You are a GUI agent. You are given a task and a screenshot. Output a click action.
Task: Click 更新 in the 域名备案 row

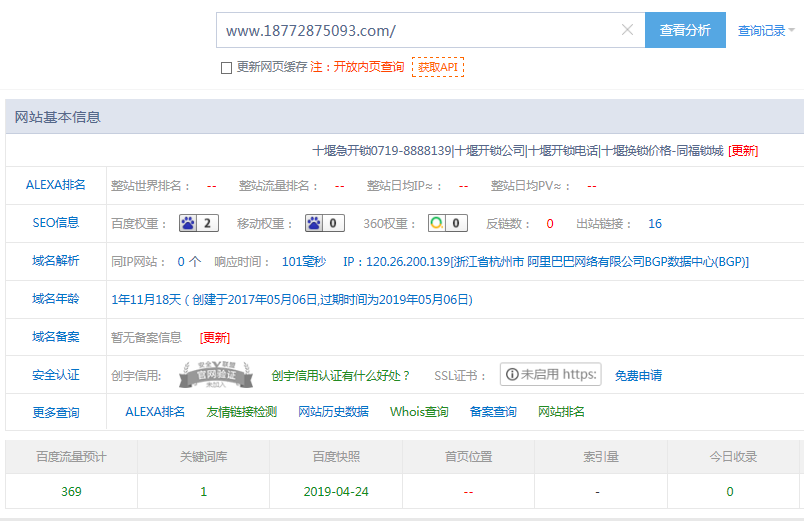coord(215,338)
